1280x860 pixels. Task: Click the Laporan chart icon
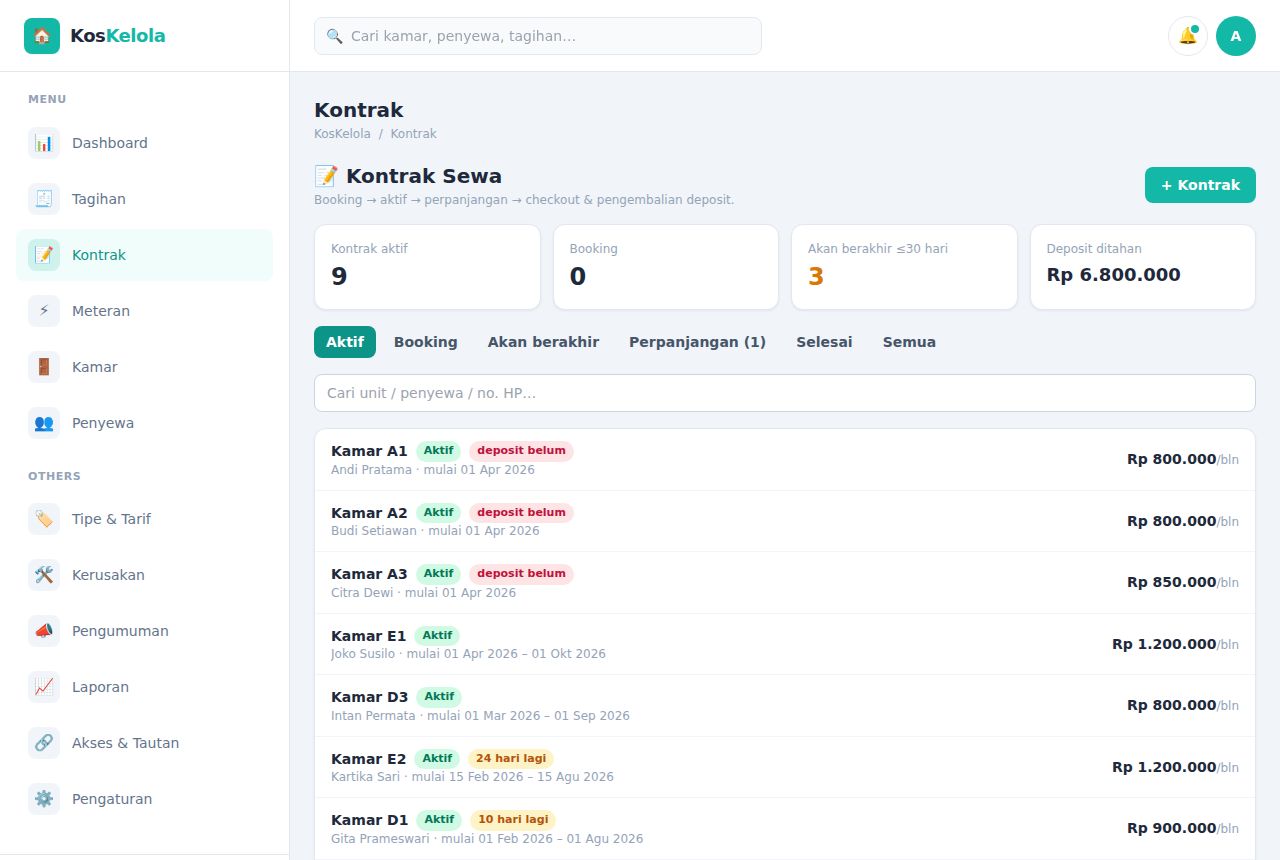44,687
